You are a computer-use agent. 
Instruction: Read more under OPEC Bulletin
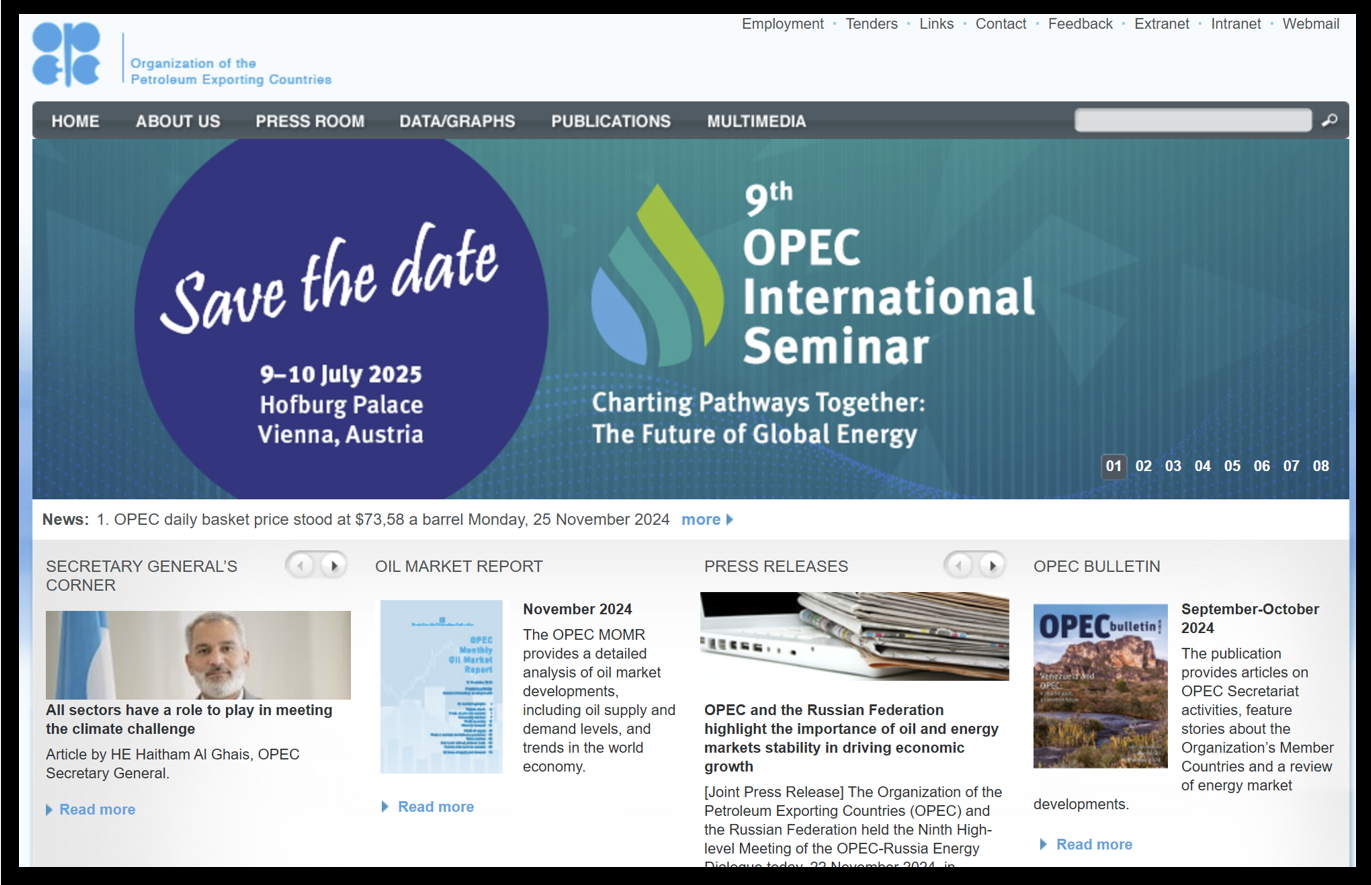1094,845
